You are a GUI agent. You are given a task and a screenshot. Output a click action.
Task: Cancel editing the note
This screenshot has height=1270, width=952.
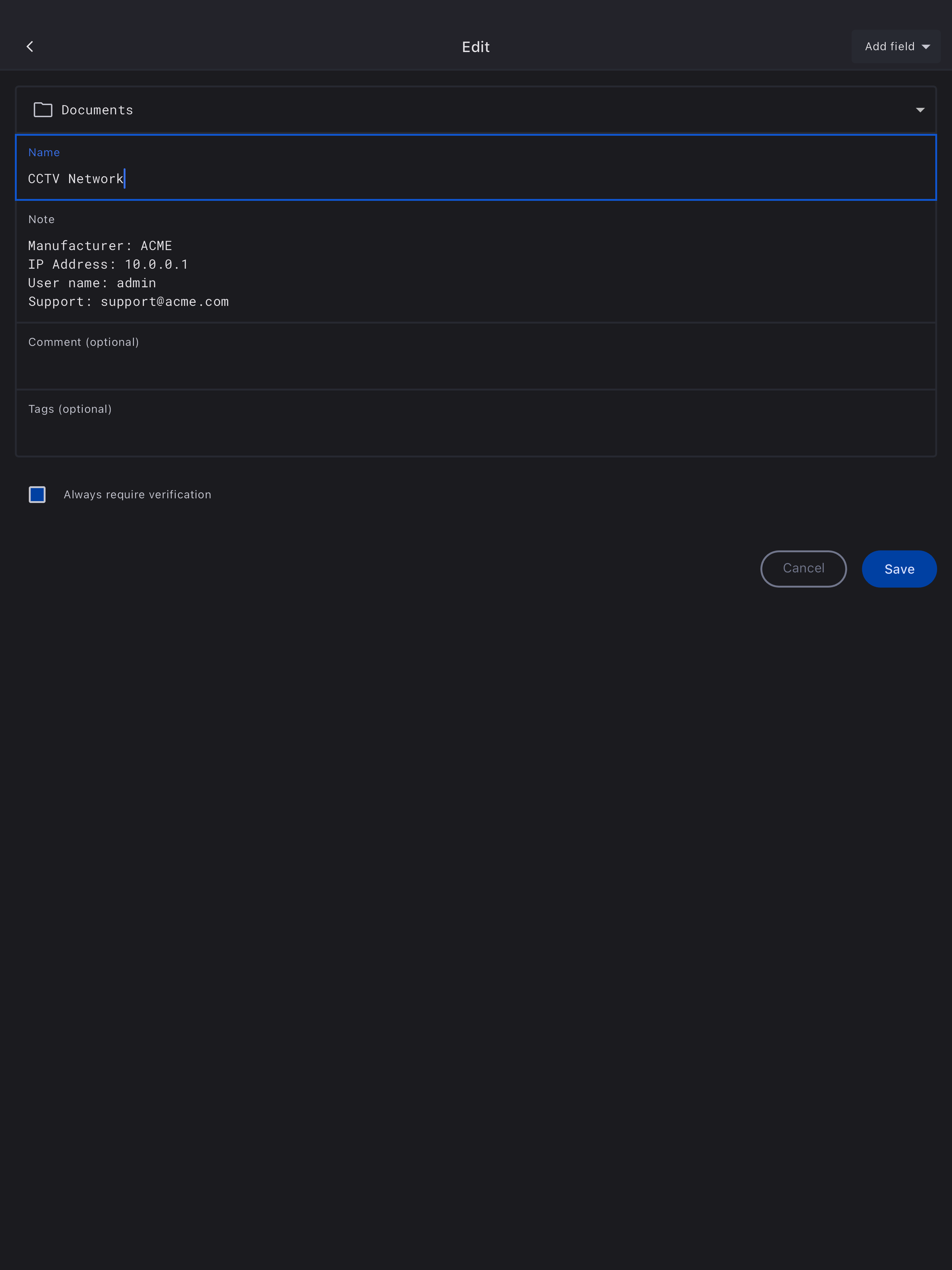click(x=803, y=568)
